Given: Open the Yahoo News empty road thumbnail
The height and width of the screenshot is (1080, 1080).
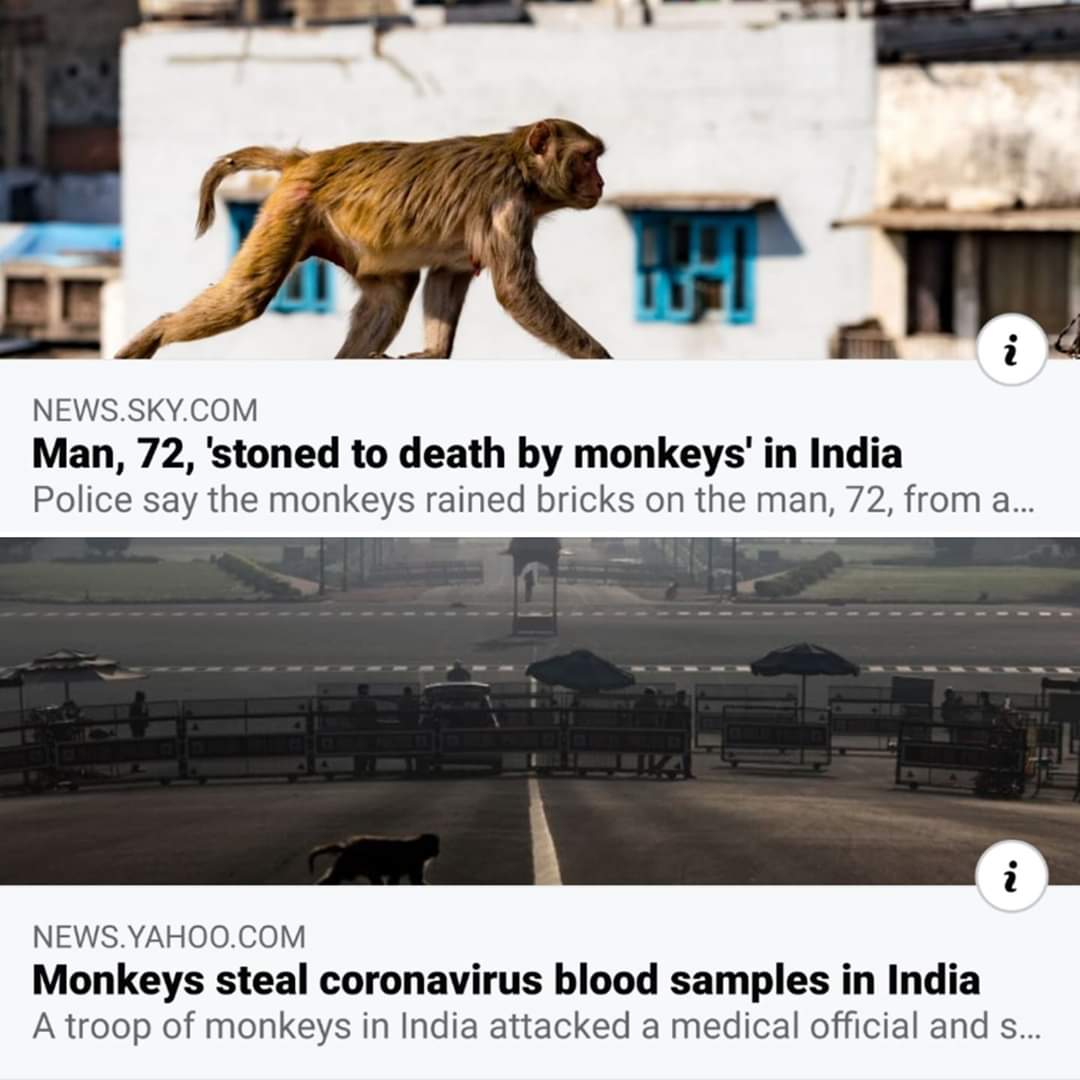Looking at the screenshot, I should coord(540,711).
